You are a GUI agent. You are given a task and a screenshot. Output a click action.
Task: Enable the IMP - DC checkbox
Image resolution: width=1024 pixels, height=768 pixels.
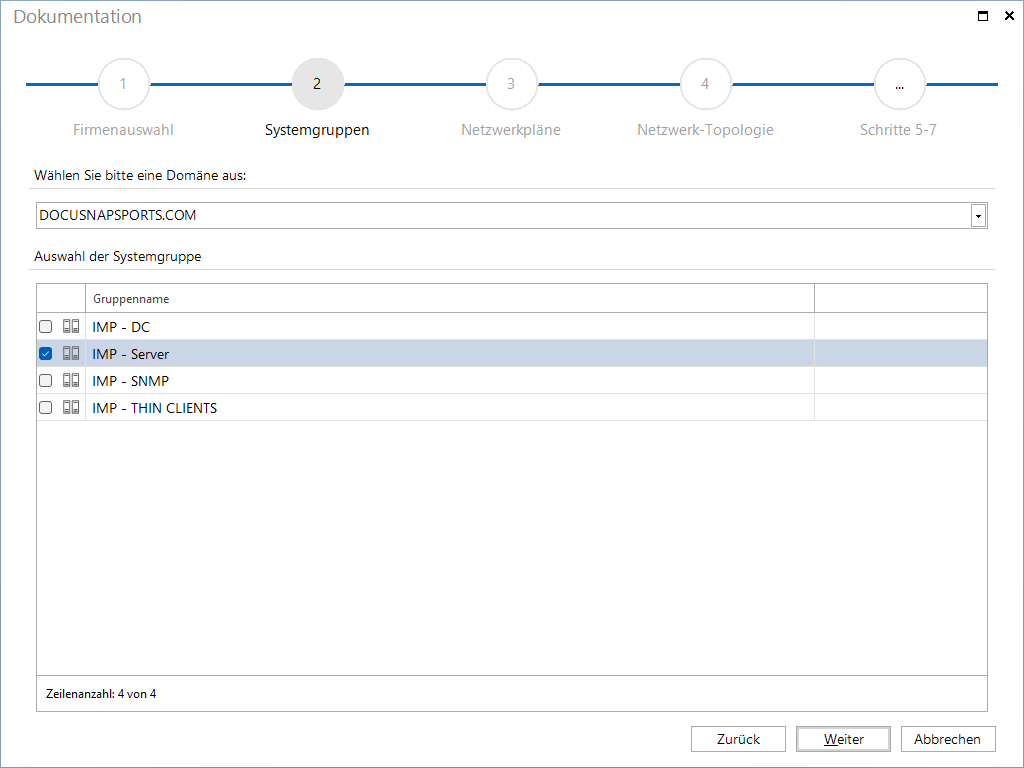tap(46, 327)
